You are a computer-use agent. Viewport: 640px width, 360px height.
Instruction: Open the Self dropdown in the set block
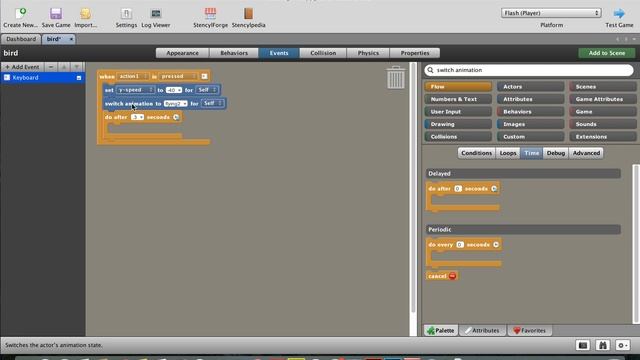(207, 90)
